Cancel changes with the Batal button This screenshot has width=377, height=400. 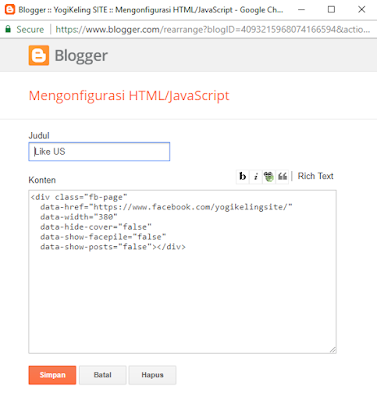point(103,375)
